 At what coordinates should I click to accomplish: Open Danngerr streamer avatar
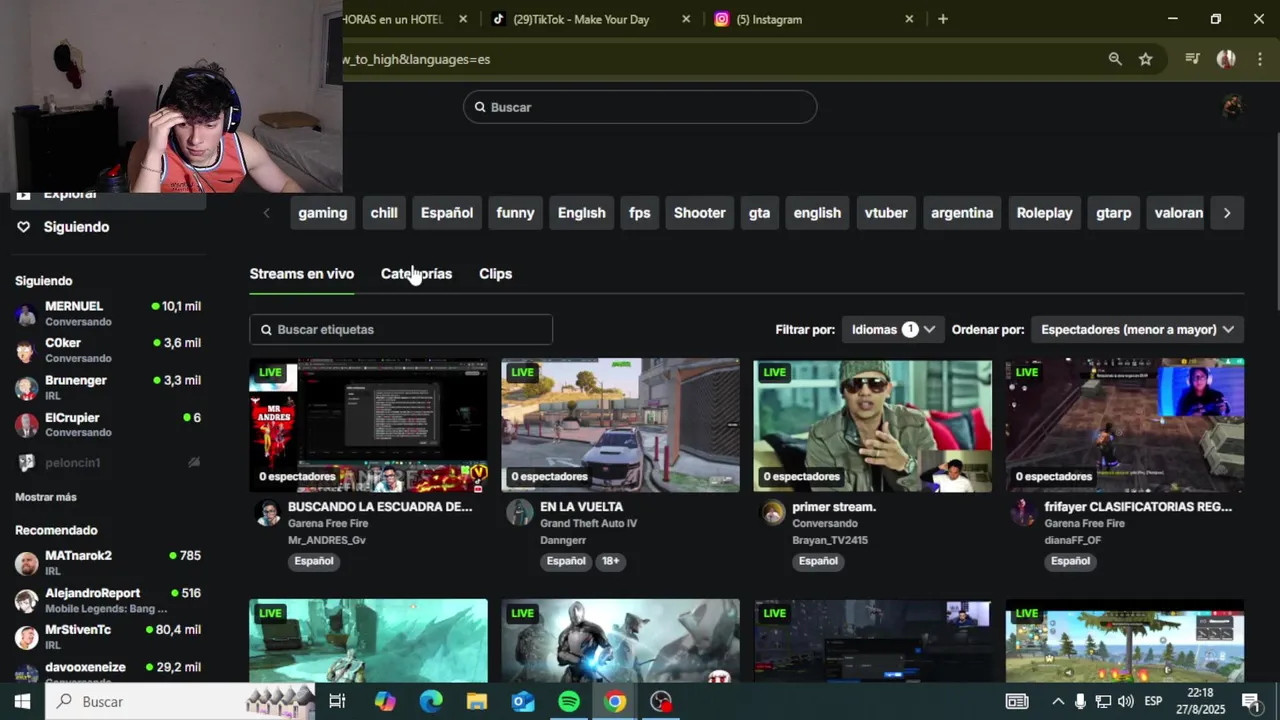click(519, 513)
